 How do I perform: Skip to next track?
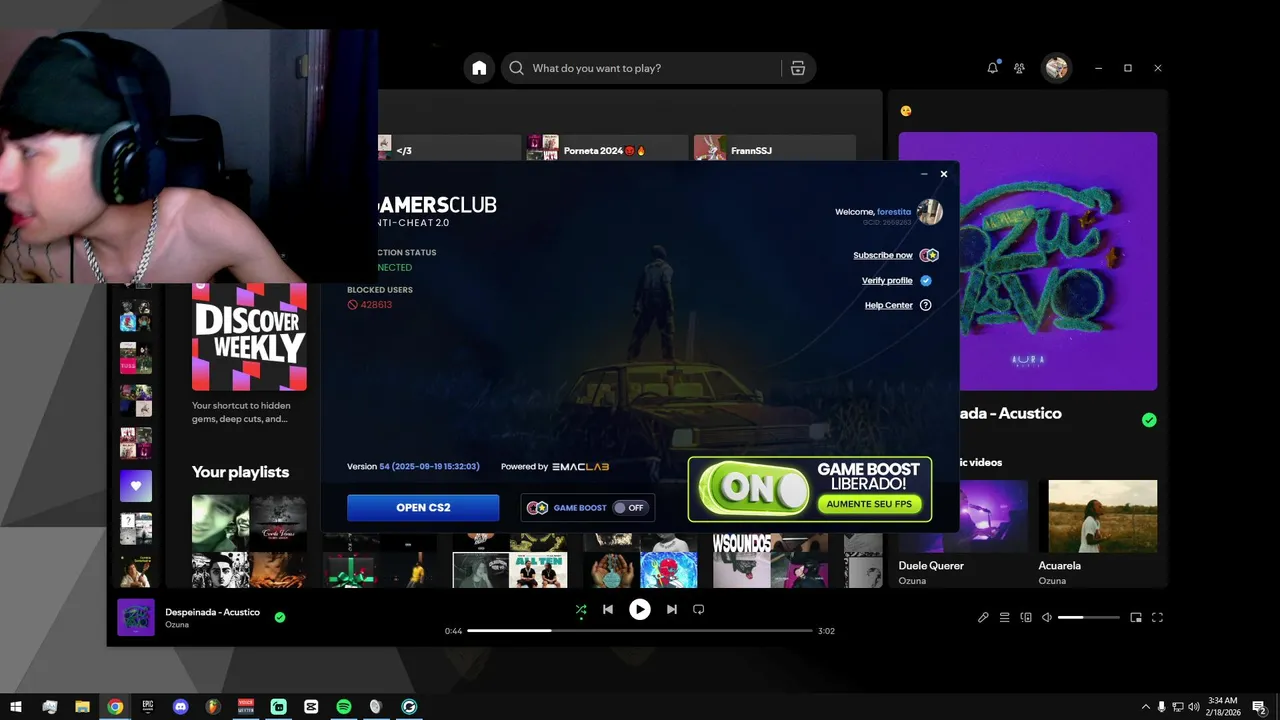point(672,609)
